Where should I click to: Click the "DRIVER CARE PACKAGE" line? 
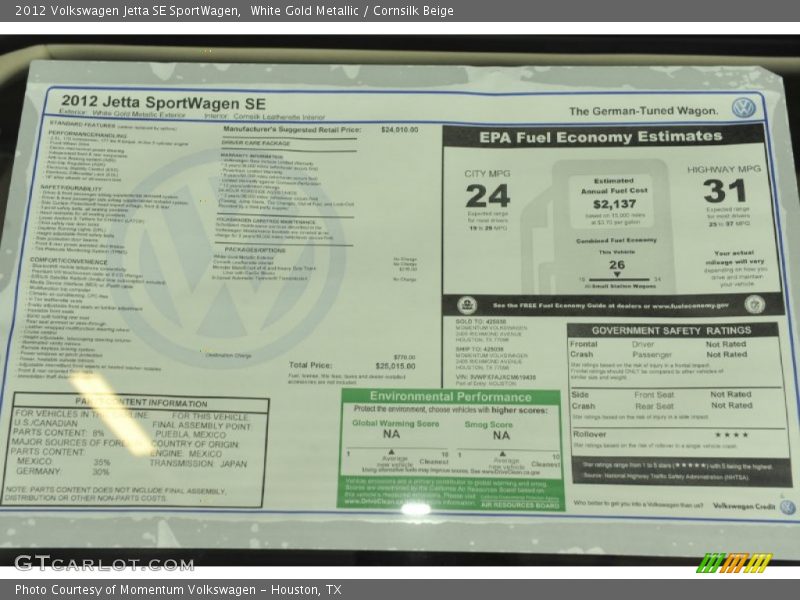click(256, 143)
